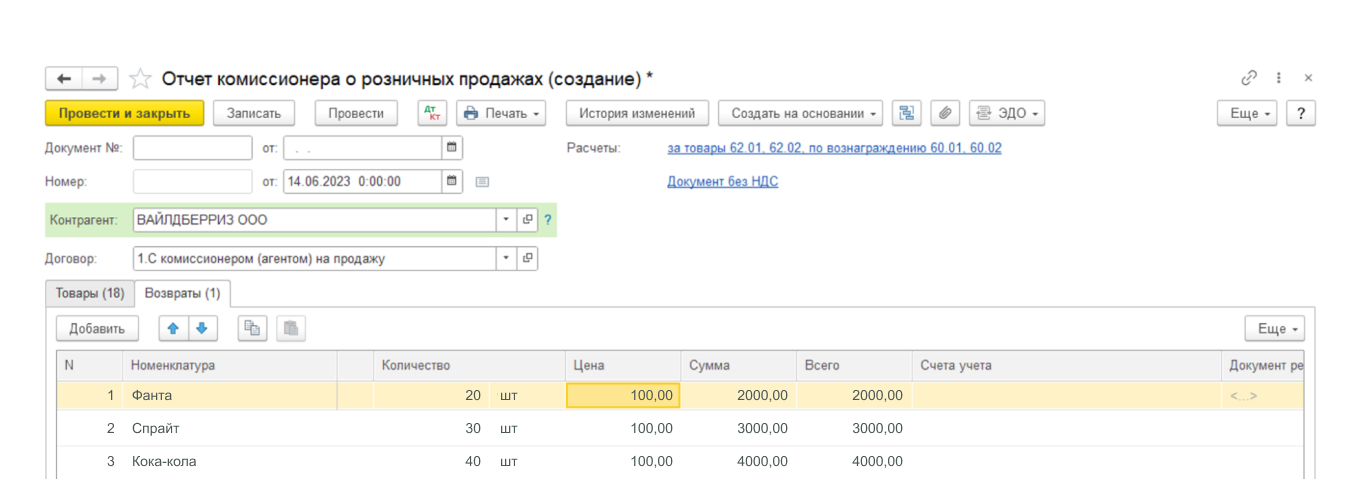Open the Создать на основании dropdown
1360x479 pixels.
click(800, 113)
